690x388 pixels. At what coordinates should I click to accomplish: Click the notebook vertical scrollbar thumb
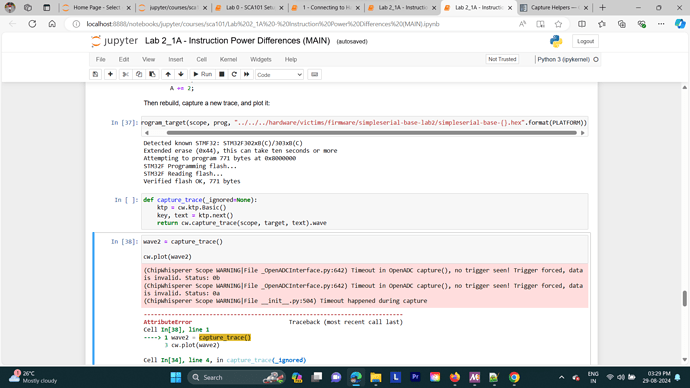pos(684,298)
